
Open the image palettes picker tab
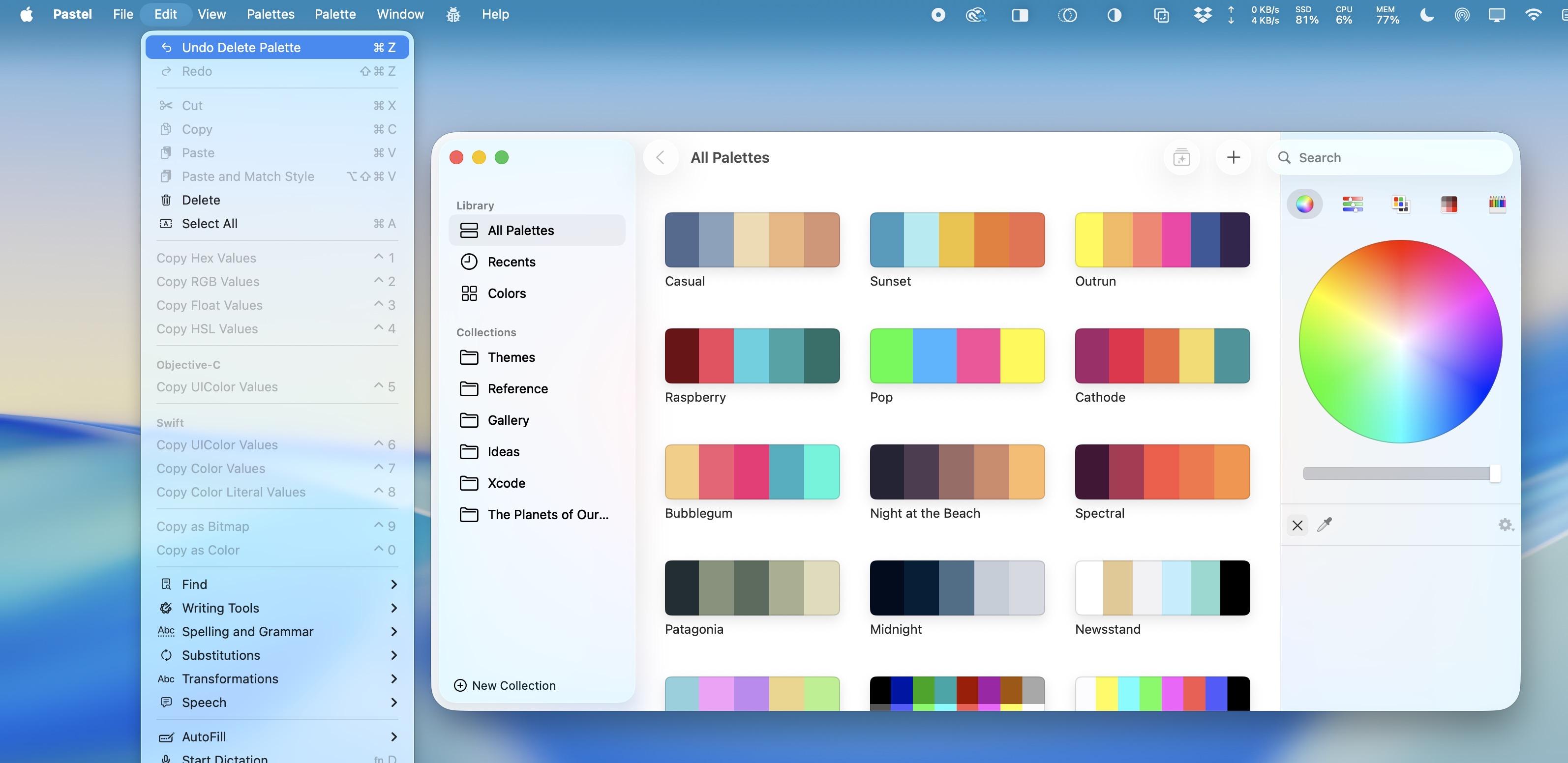1448,204
